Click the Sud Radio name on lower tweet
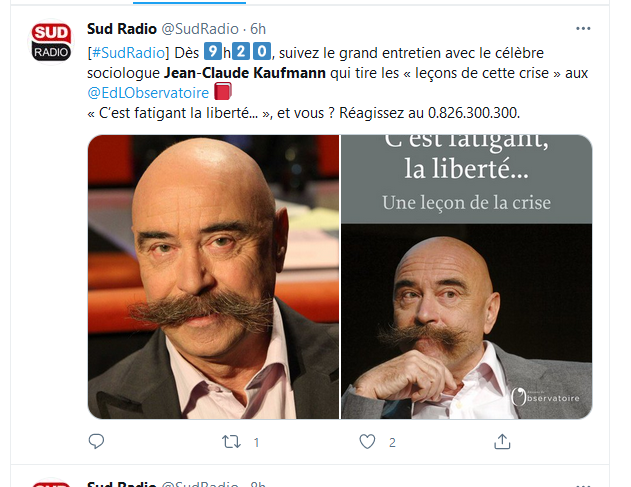This screenshot has height=487, width=631. (122, 483)
